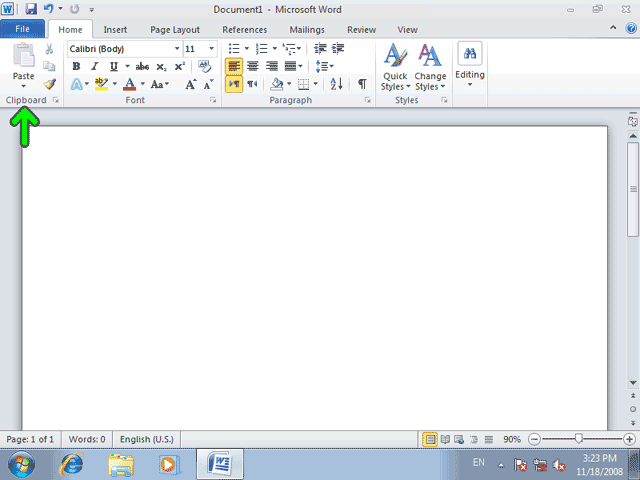Open the Change Styles menu
This screenshot has width=640, height=480.
(430, 67)
